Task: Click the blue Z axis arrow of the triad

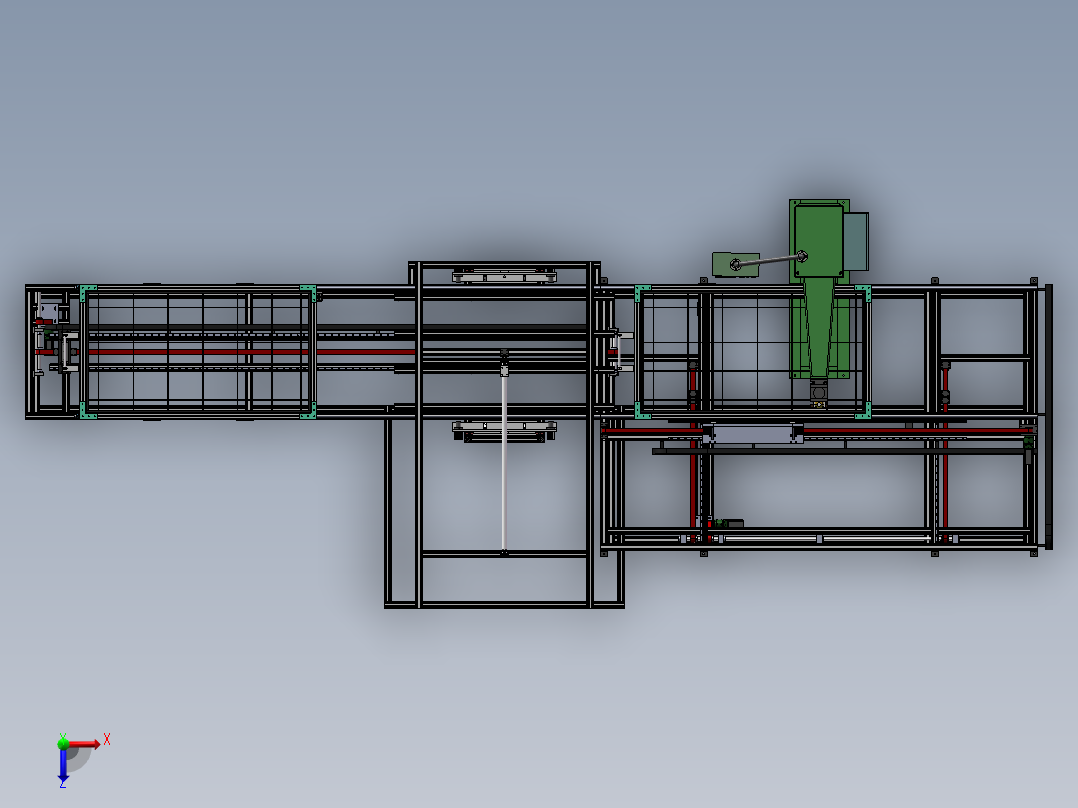Action: [x=63, y=765]
